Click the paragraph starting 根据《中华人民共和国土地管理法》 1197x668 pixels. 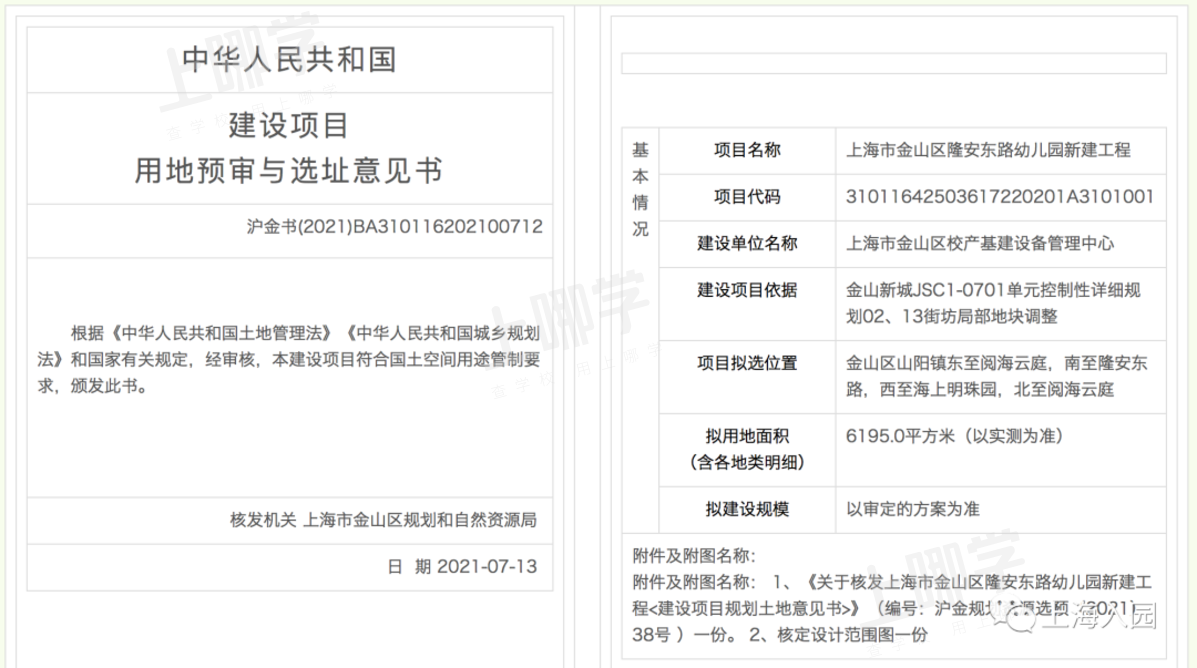point(289,359)
